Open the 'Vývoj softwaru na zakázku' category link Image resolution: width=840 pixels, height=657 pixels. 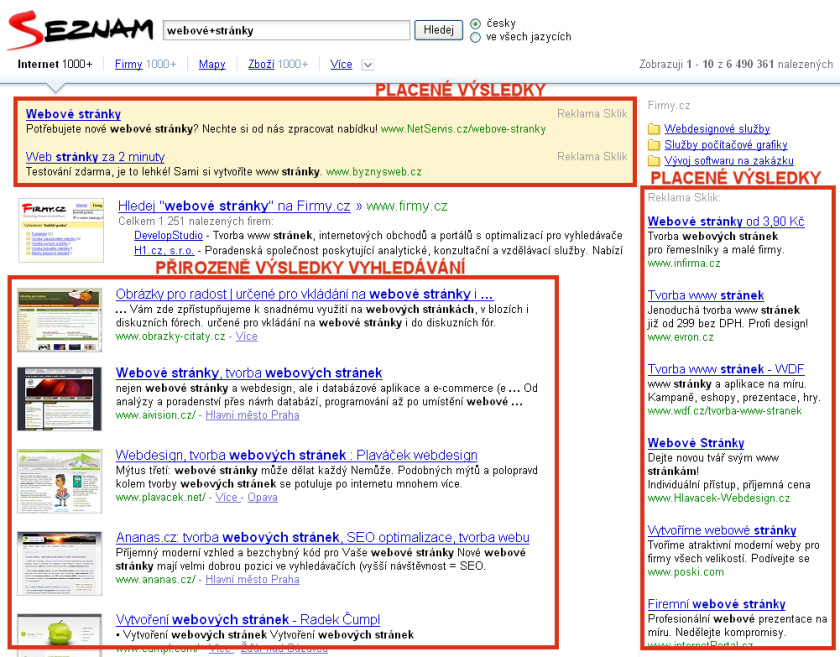pos(729,161)
